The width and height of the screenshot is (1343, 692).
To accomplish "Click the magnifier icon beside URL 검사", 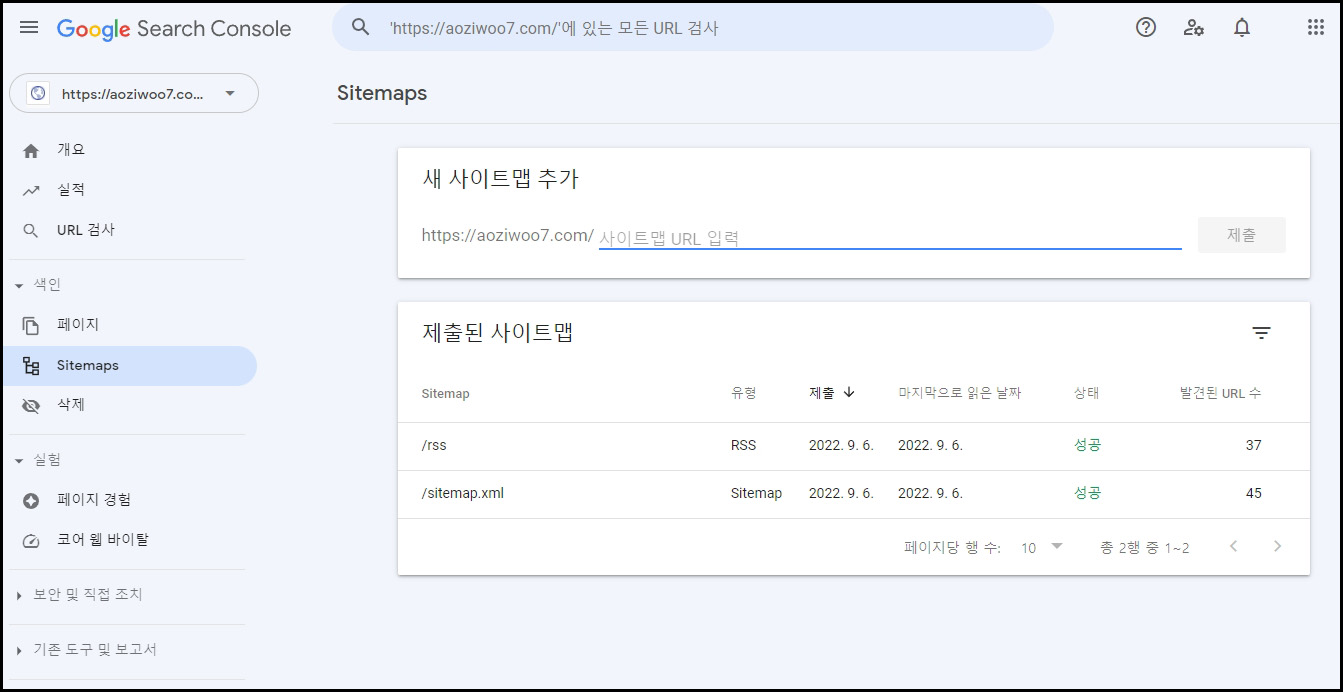I will [31, 231].
